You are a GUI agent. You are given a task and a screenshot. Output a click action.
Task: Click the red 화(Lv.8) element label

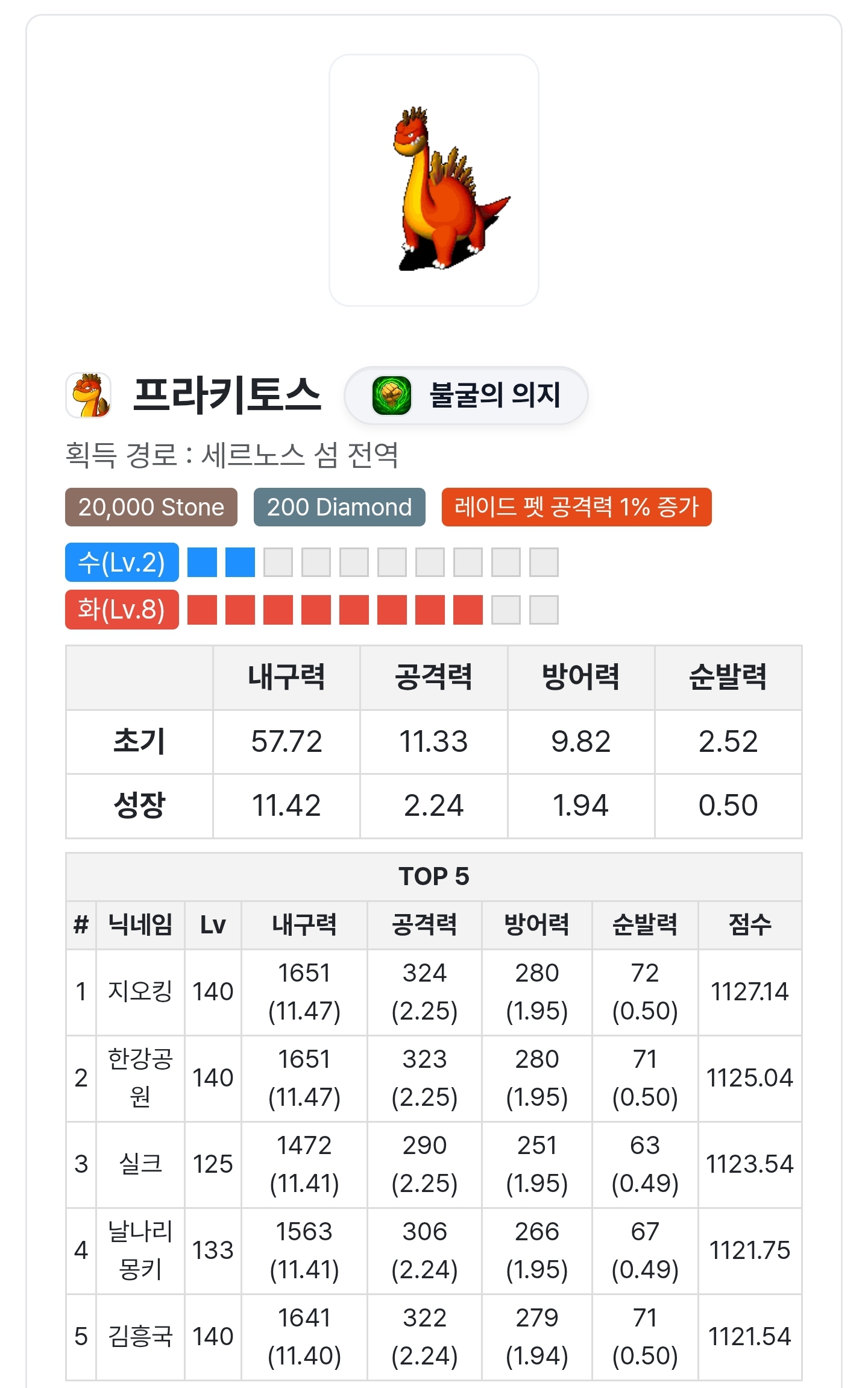pos(122,610)
